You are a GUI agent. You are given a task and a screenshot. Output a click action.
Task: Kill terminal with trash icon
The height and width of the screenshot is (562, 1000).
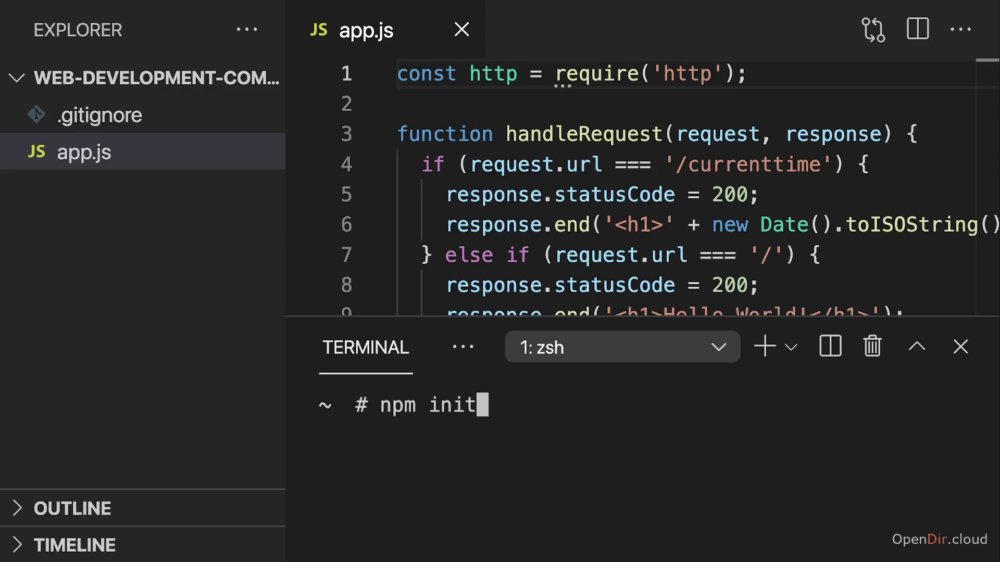872,346
